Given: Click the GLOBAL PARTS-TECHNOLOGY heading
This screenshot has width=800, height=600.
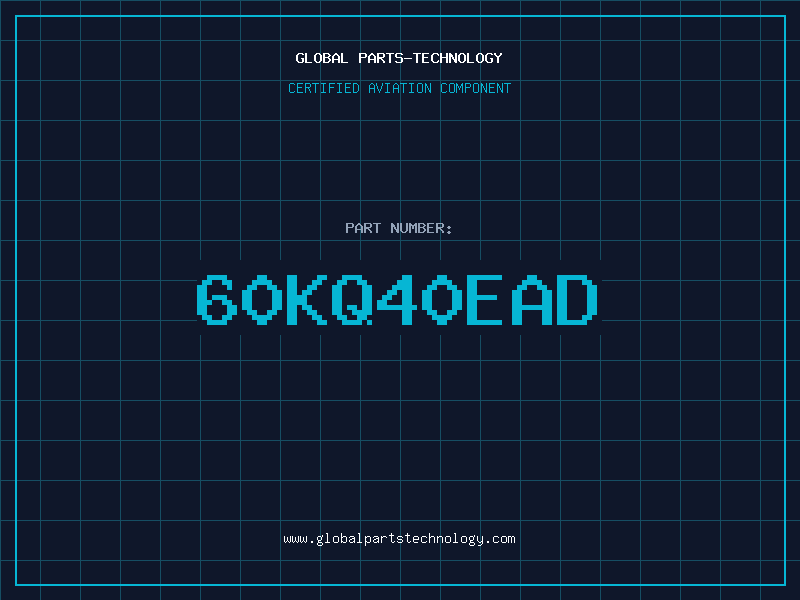Looking at the screenshot, I should [399, 58].
